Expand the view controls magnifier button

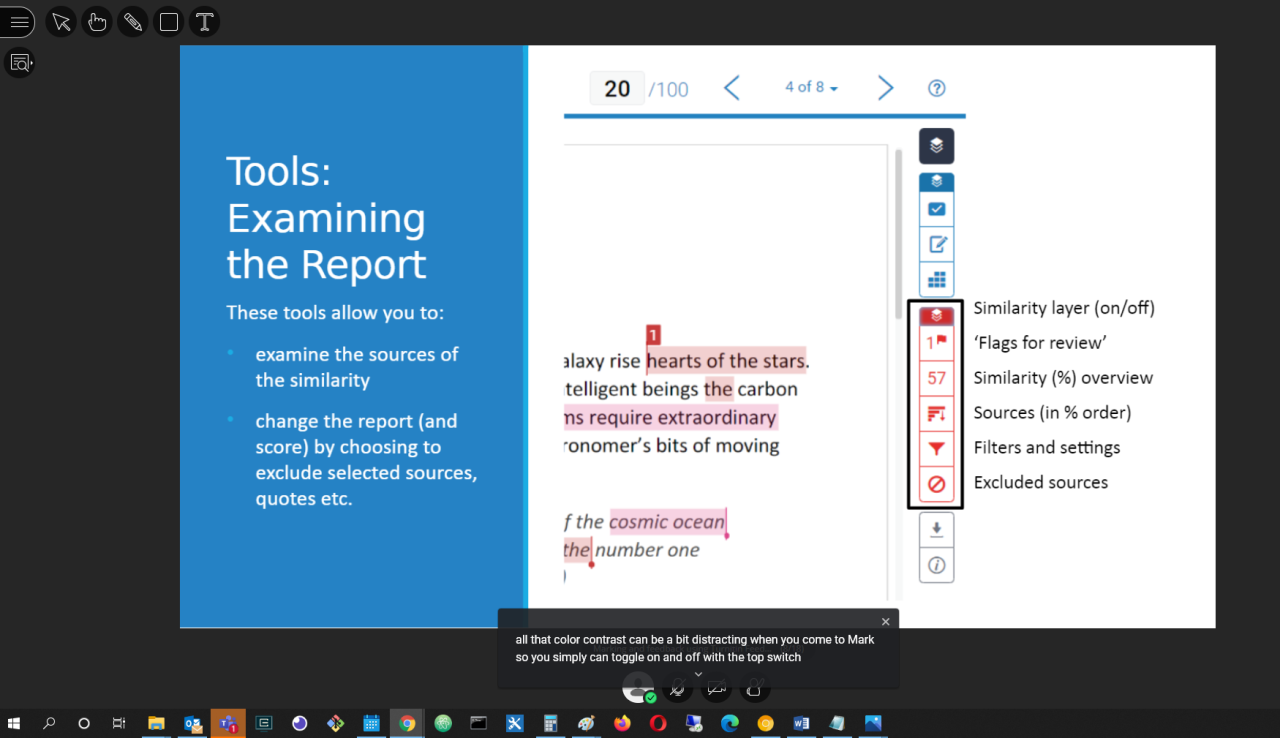coord(20,63)
